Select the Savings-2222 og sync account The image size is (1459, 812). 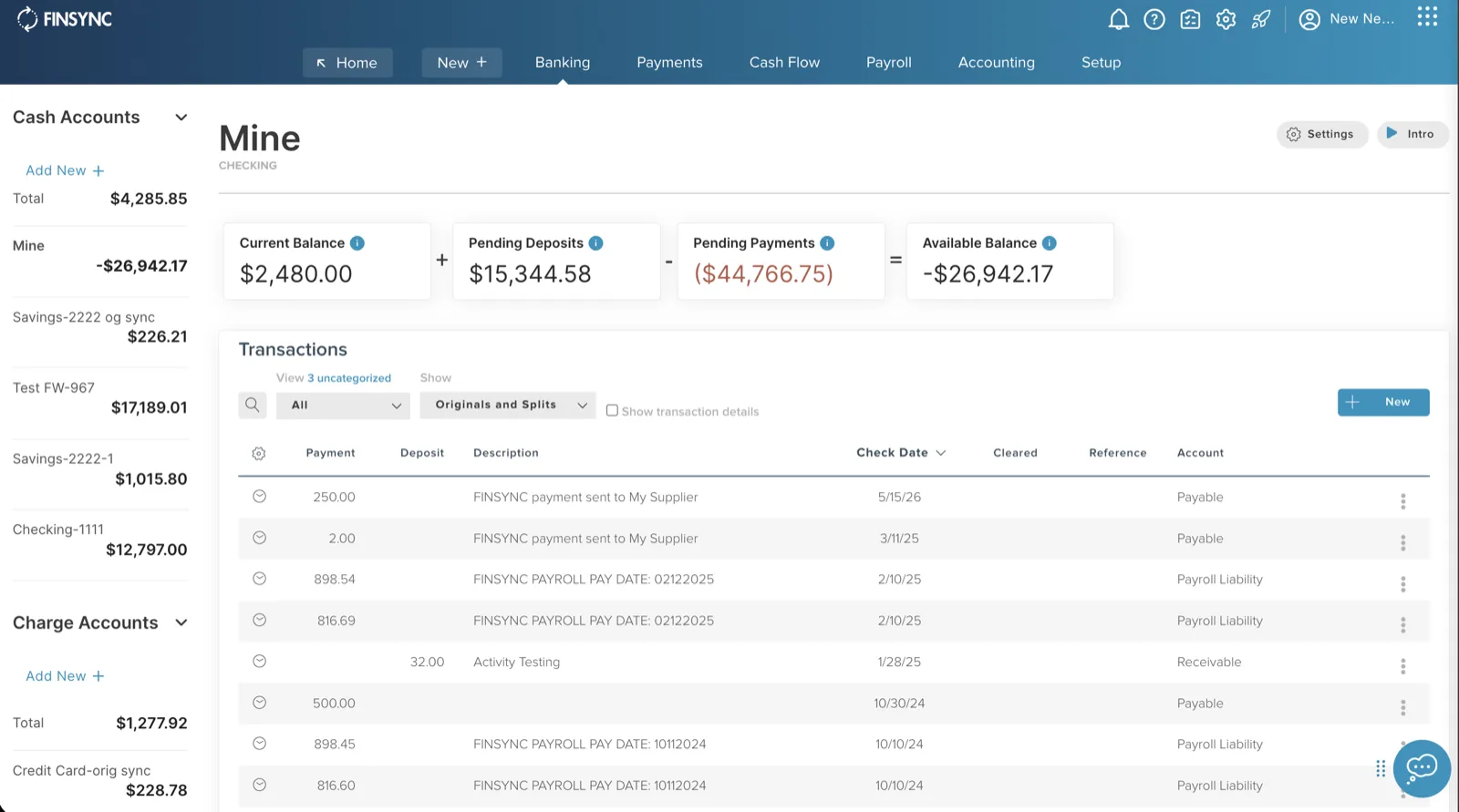tap(99, 327)
